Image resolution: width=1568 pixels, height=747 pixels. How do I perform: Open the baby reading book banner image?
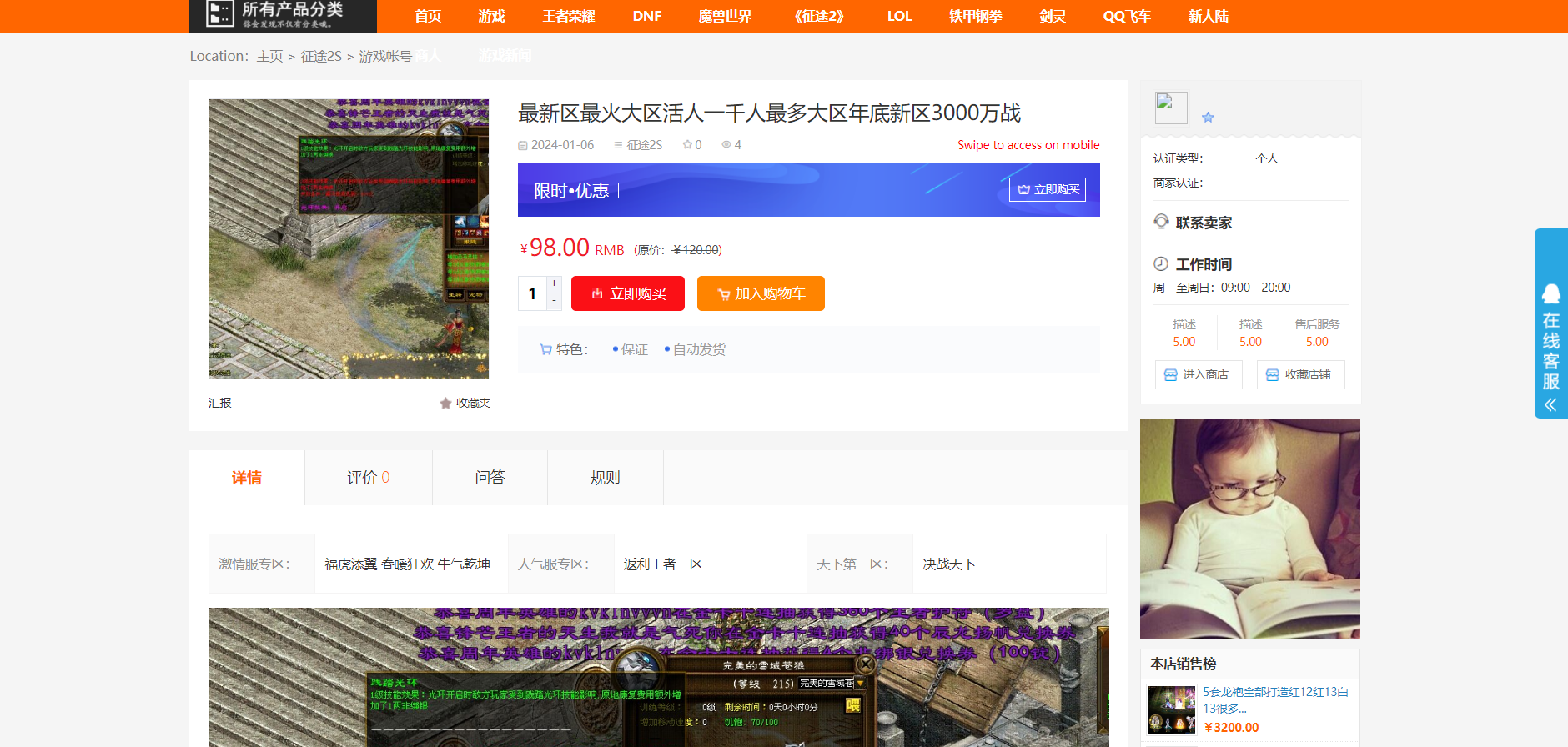point(1250,529)
